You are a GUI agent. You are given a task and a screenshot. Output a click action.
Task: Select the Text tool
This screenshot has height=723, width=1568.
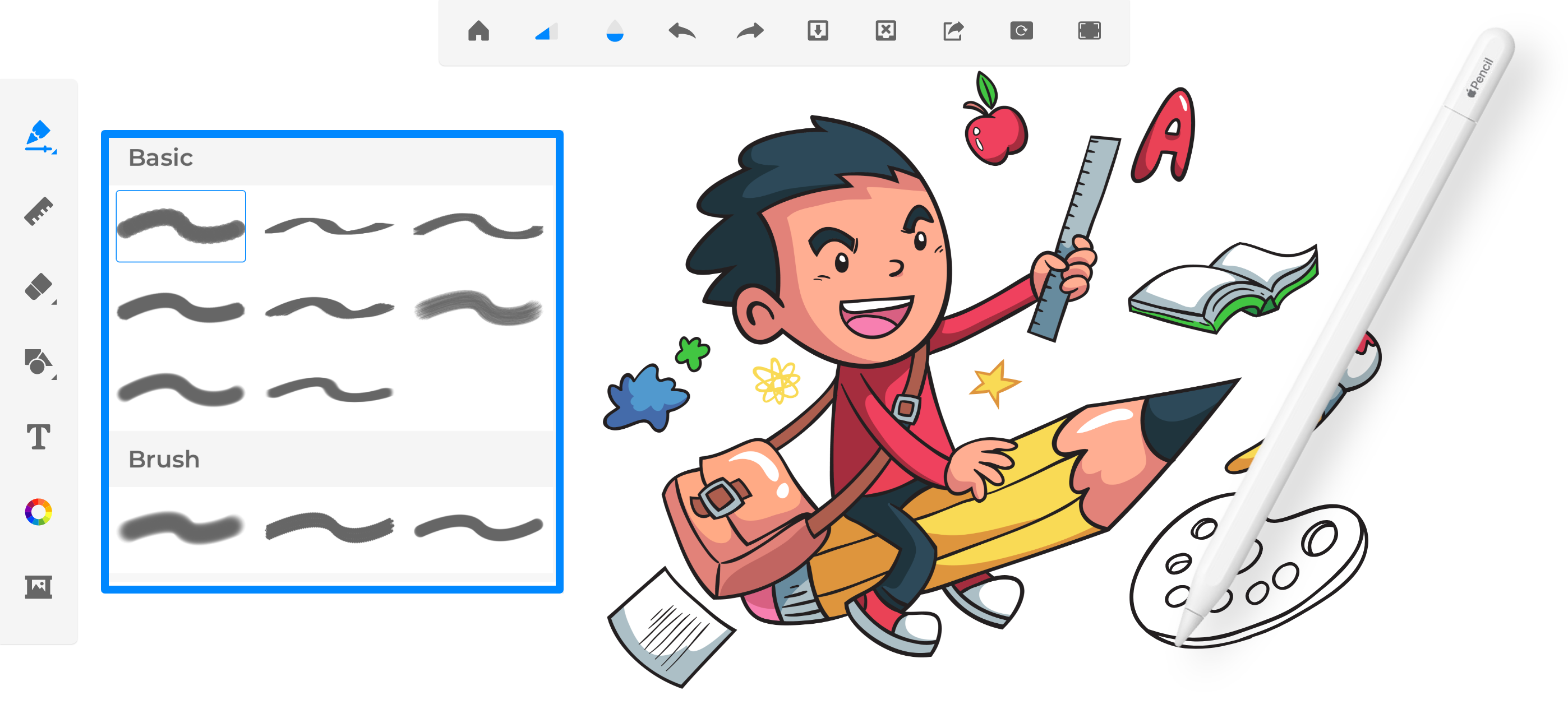(x=38, y=437)
